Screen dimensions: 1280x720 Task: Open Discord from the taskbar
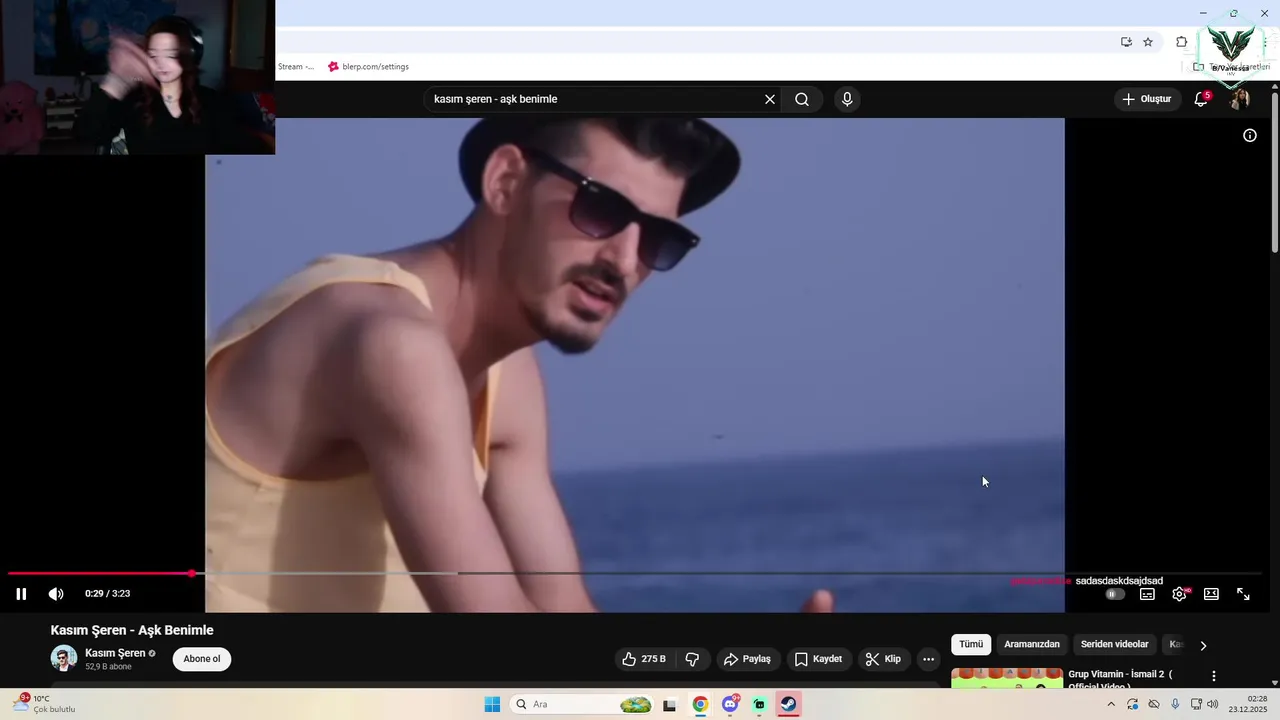(730, 704)
